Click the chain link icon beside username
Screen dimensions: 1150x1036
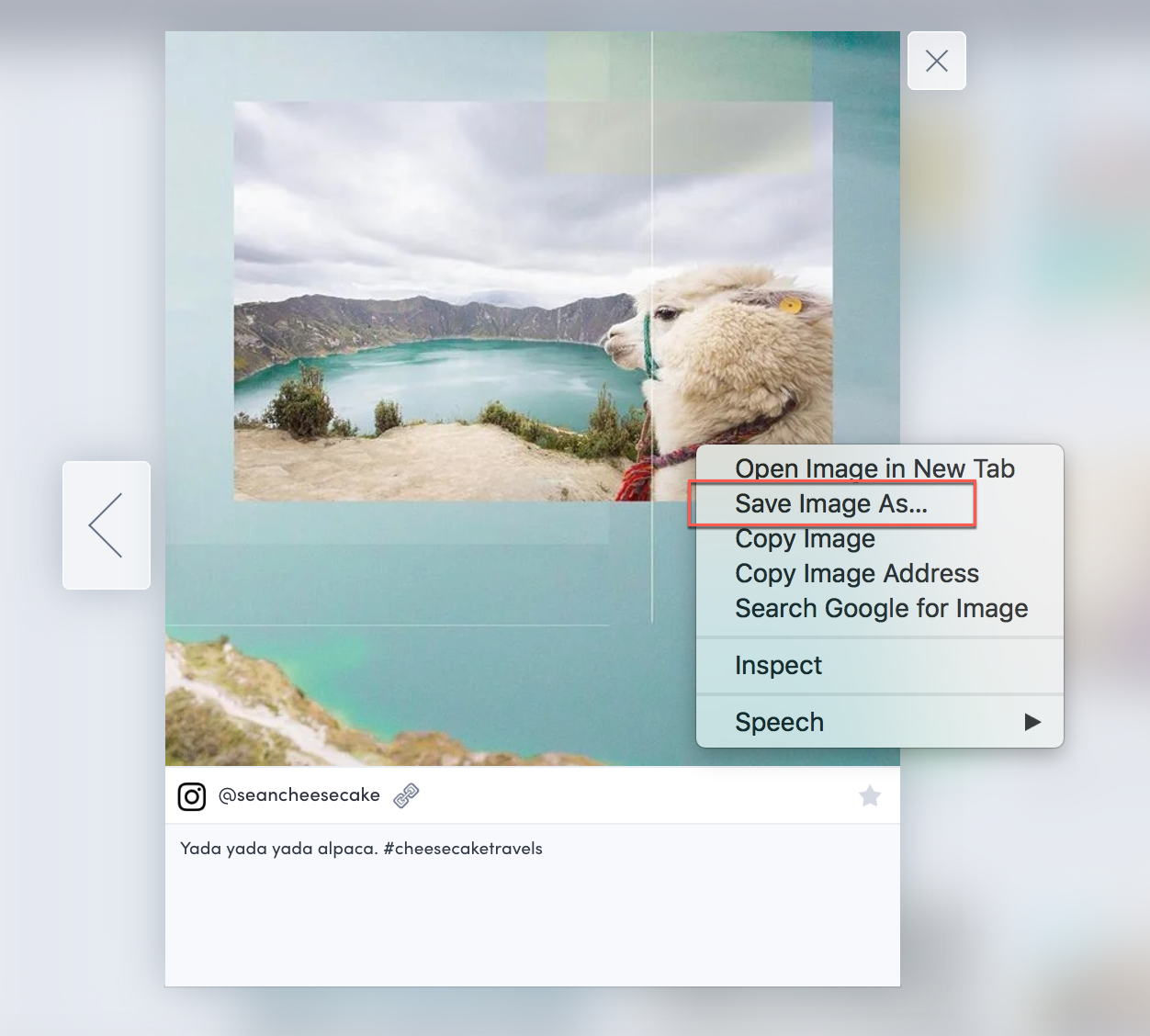(406, 795)
